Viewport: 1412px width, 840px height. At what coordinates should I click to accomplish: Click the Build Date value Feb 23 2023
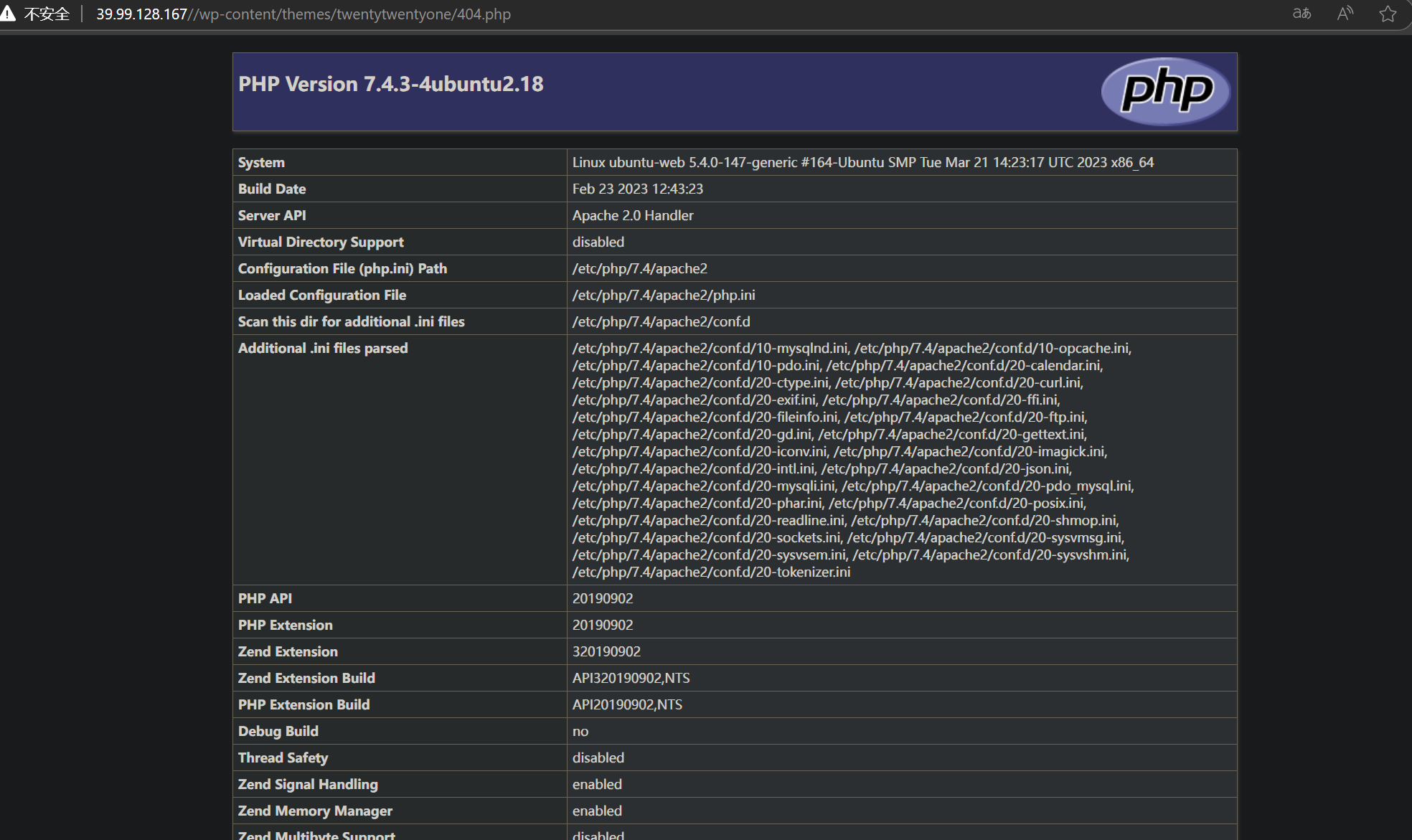(x=637, y=189)
